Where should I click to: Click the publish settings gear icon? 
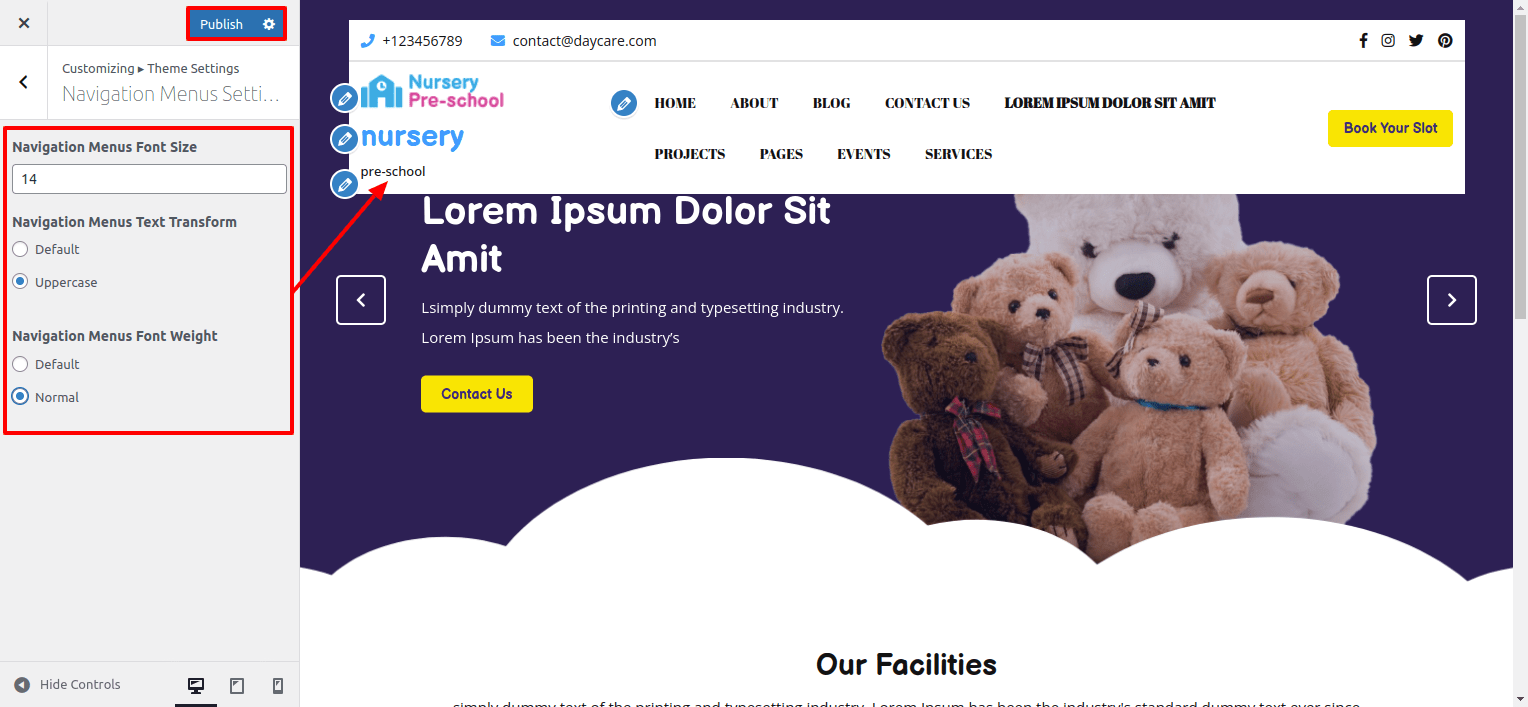tap(268, 24)
